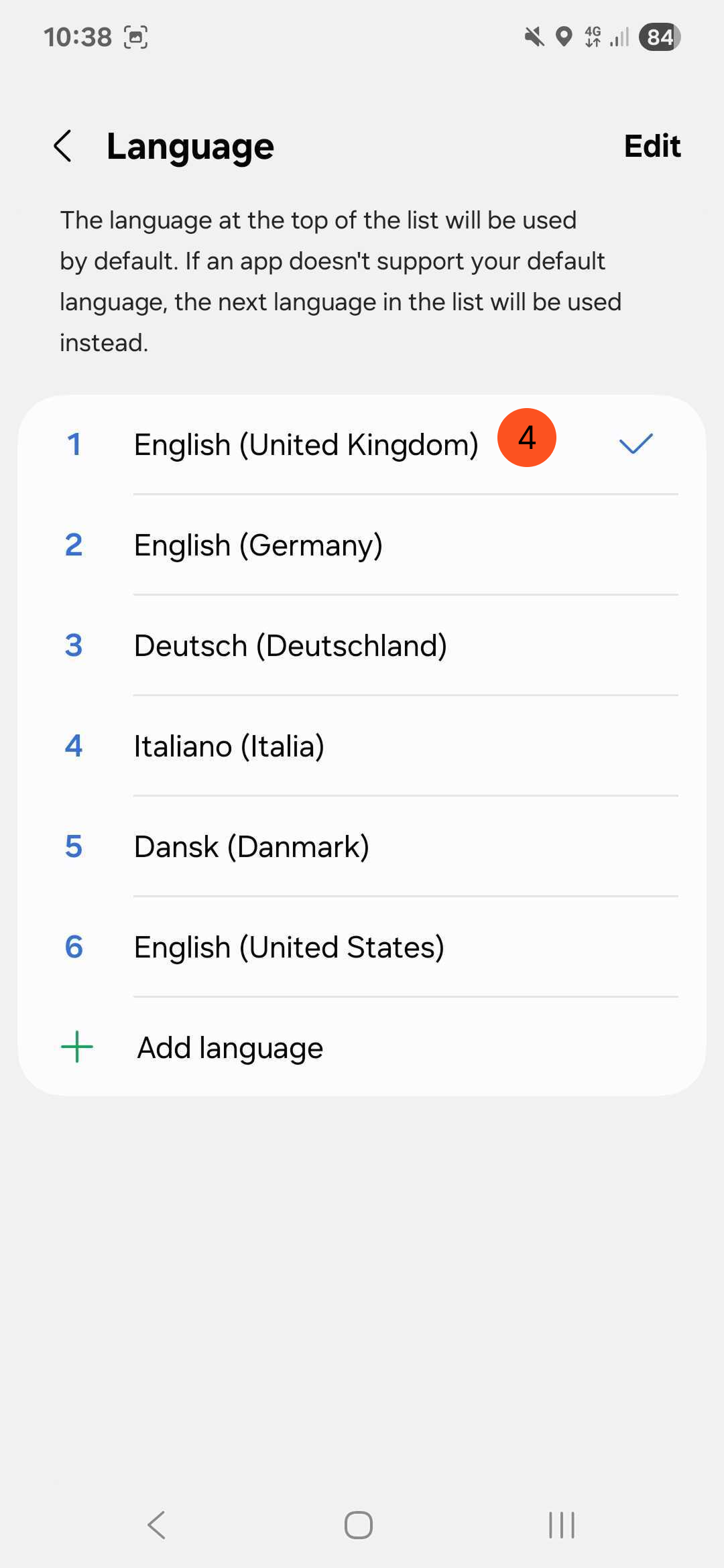Select English (United Kingdom) language
Screen dimensions: 724x1568
(306, 445)
